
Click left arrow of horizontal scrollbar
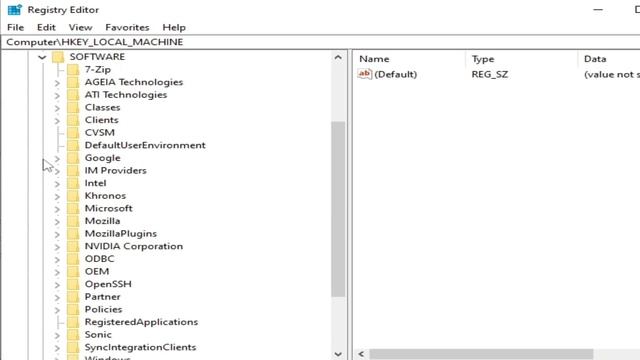click(361, 354)
